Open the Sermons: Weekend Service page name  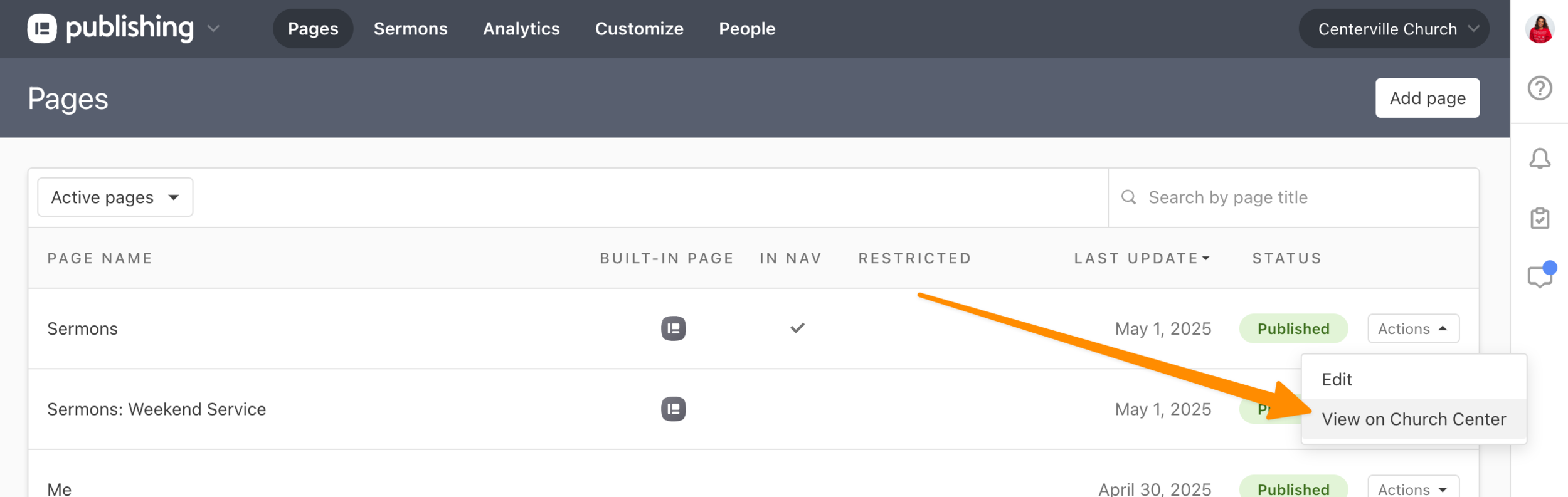[x=156, y=409]
